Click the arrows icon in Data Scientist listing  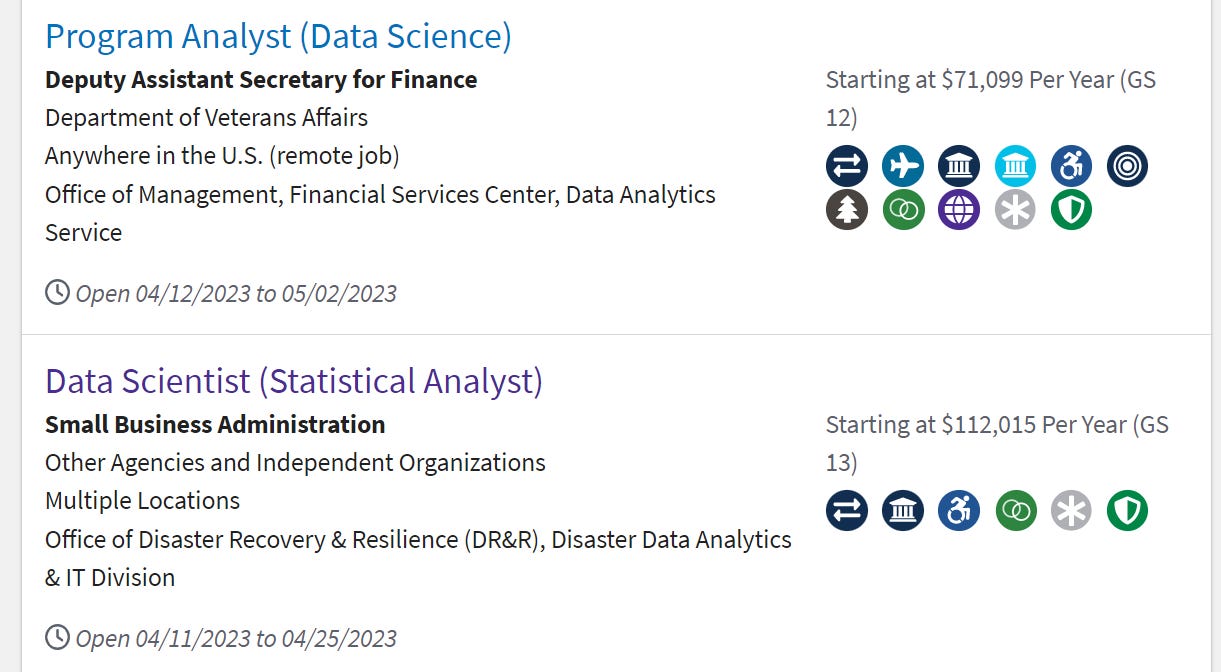(847, 511)
